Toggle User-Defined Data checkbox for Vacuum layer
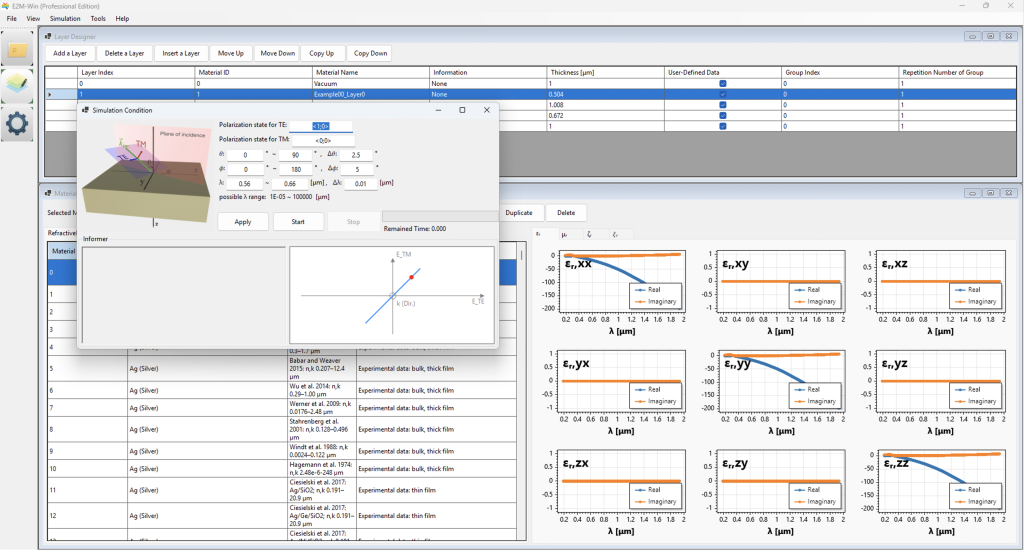1024x550 pixels. tap(722, 84)
